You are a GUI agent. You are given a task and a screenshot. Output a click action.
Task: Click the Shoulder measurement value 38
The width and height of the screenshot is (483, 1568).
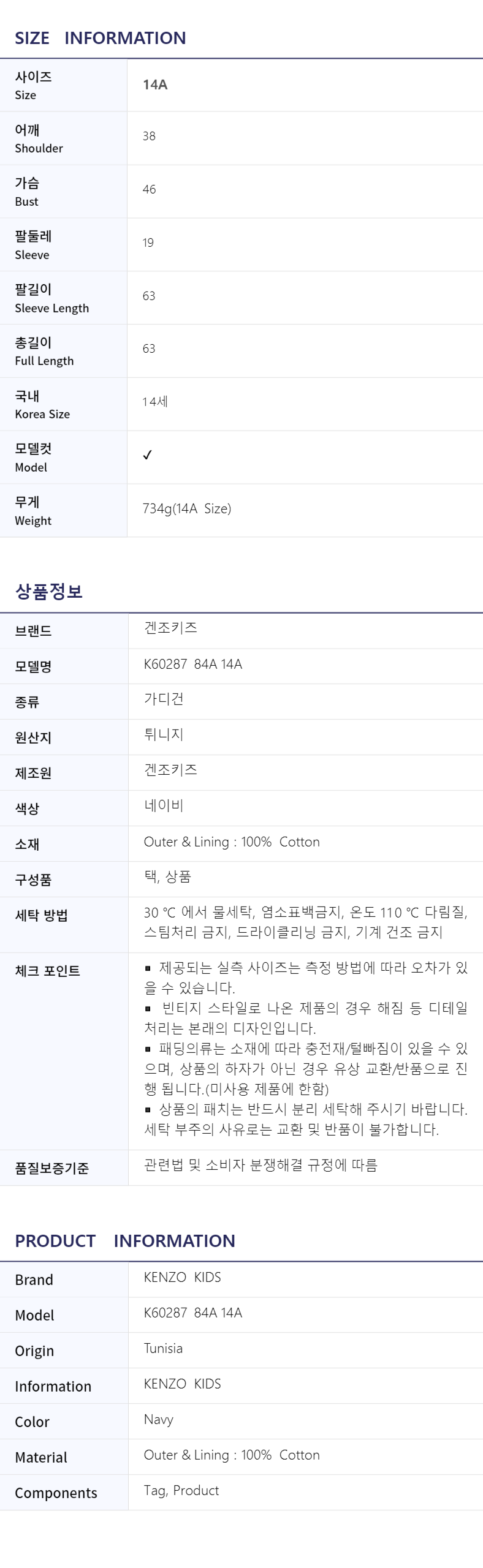[149, 136]
